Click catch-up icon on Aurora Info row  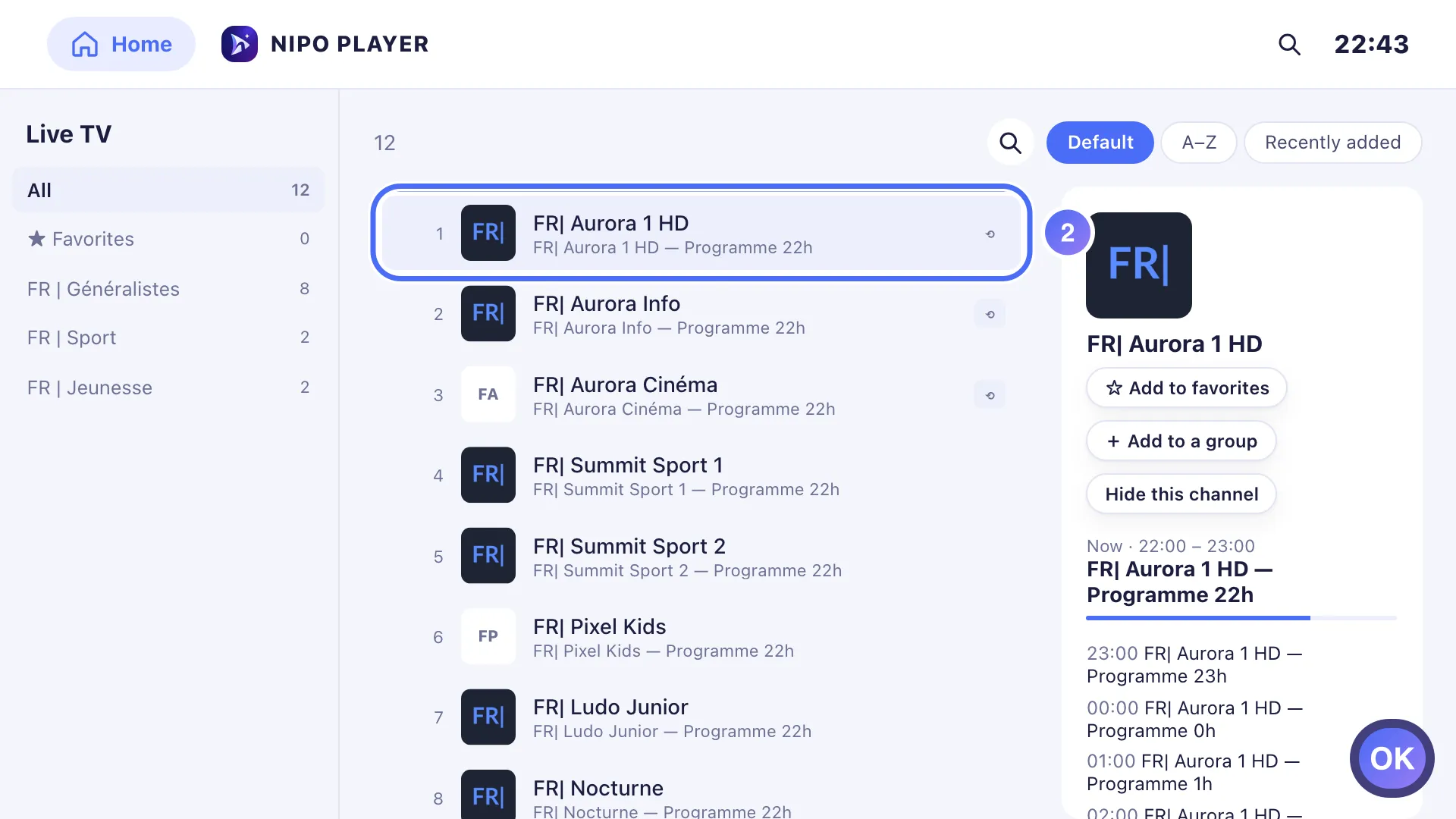[990, 314]
